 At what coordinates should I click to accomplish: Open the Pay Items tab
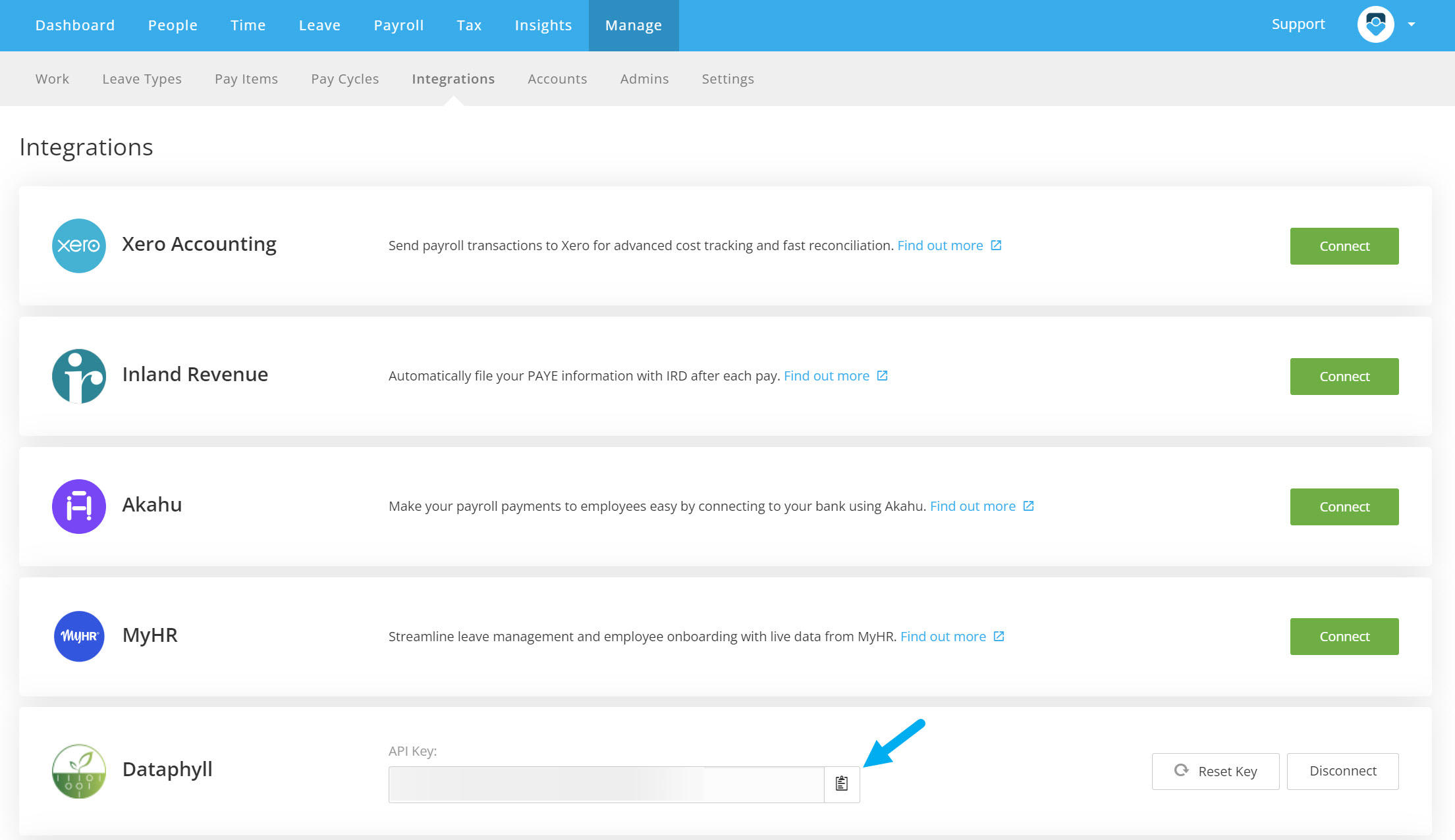coord(246,79)
